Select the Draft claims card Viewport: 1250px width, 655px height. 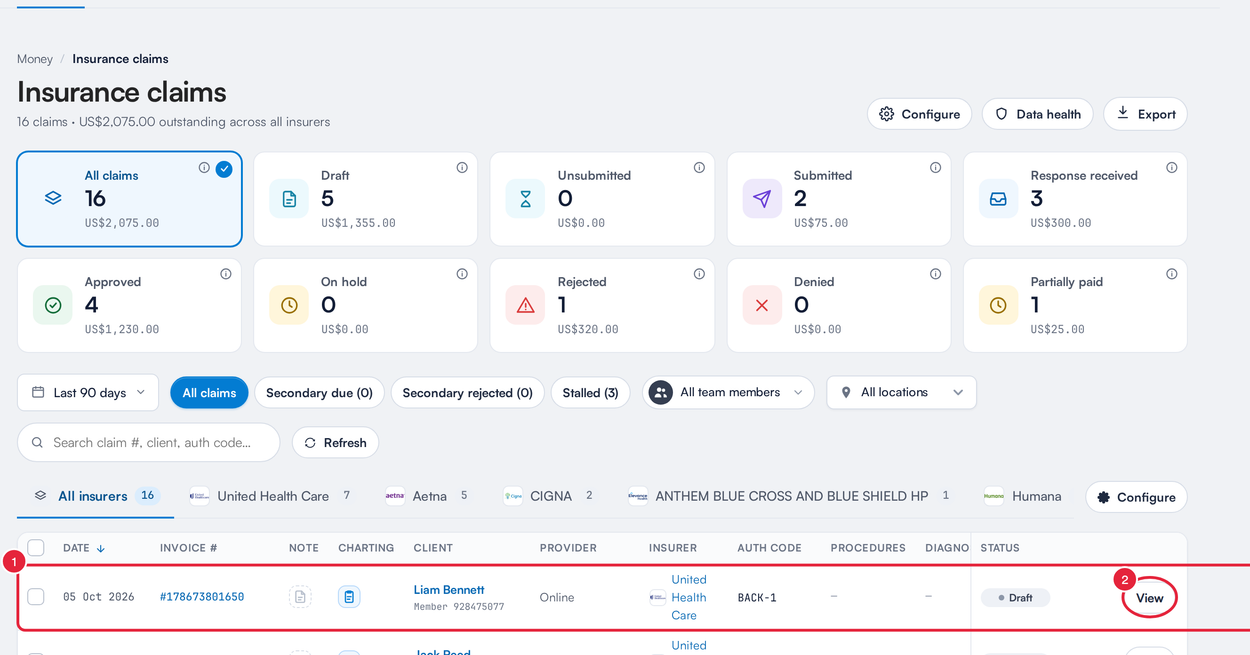(x=365, y=199)
